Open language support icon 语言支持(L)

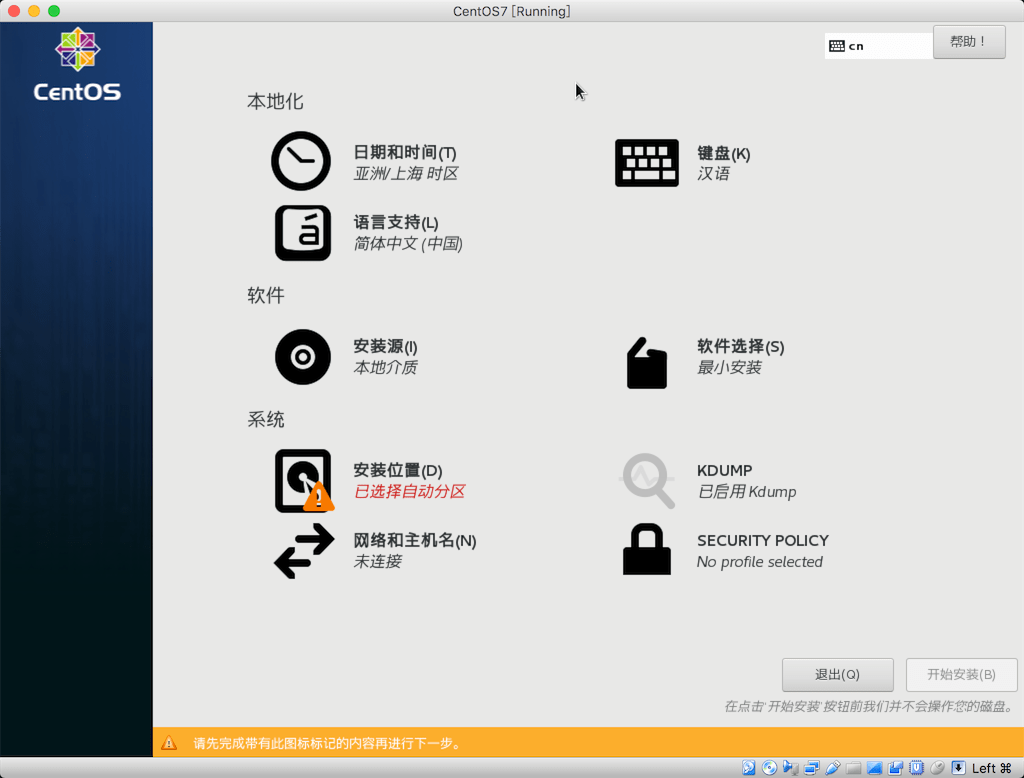coord(302,233)
